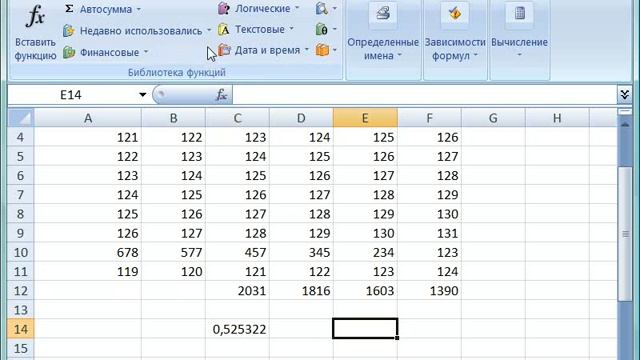Select column F header
The height and width of the screenshot is (360, 640).
coord(429,118)
